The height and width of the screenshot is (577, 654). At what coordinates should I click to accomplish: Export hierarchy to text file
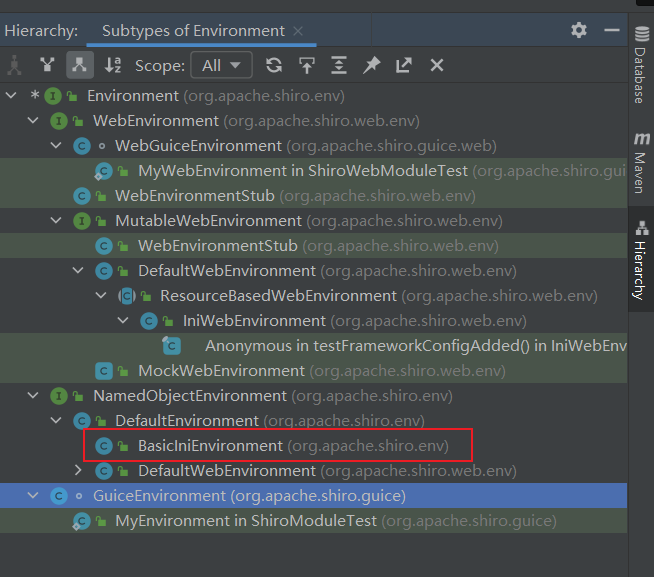pos(404,65)
